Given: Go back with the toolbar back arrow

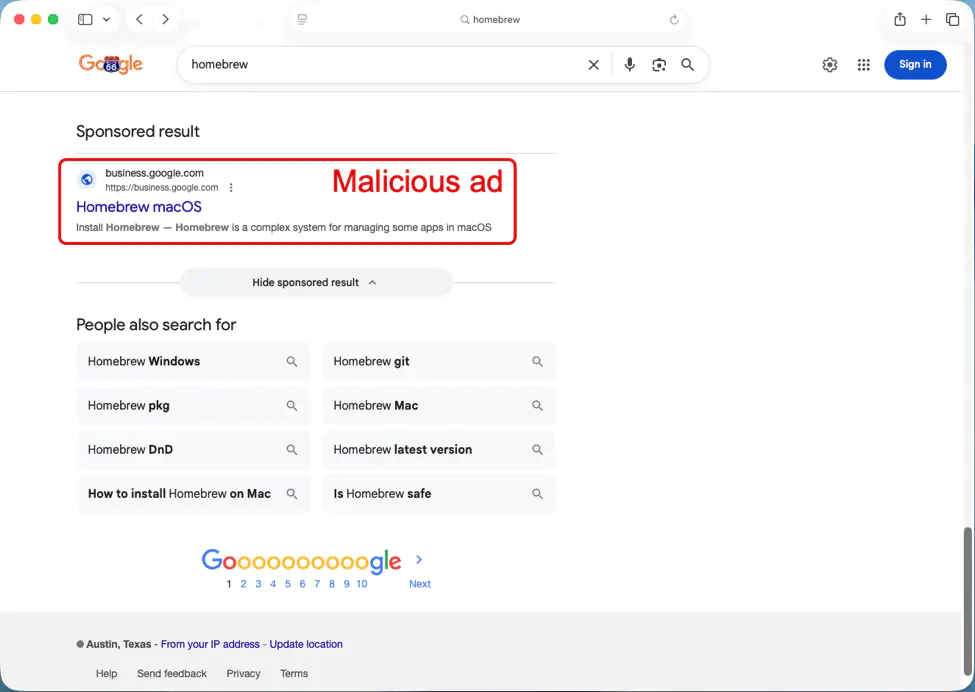Looking at the screenshot, I should click(x=139, y=19).
